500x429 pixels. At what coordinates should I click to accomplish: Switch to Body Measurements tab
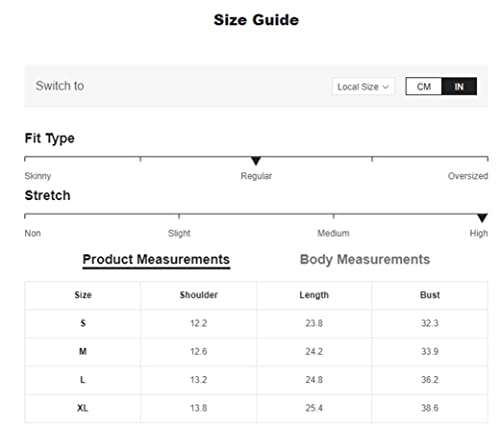tap(365, 260)
